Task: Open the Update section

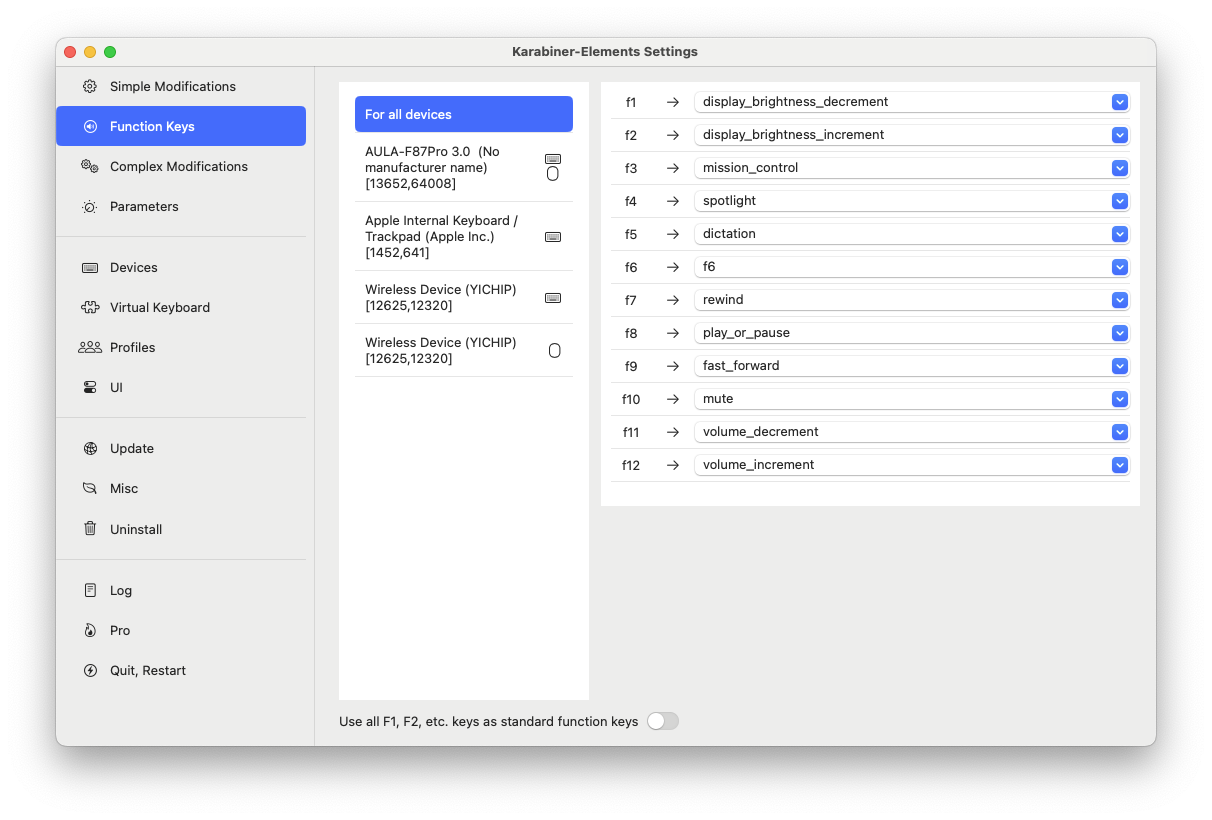Action: [x=181, y=448]
